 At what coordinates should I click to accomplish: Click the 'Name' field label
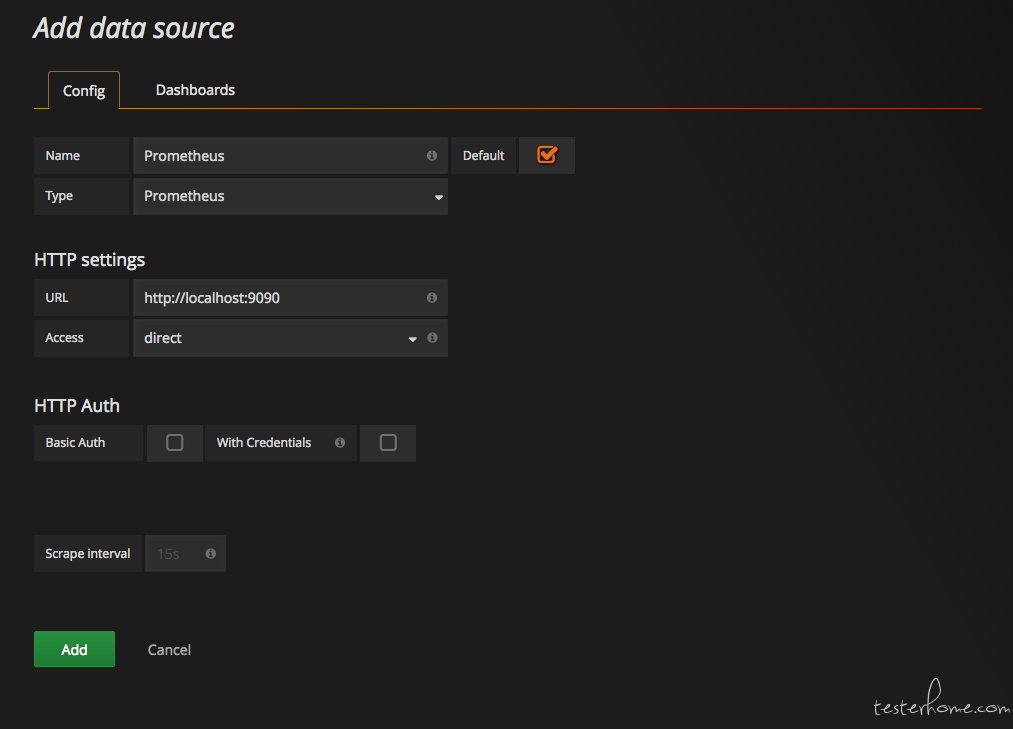click(63, 156)
